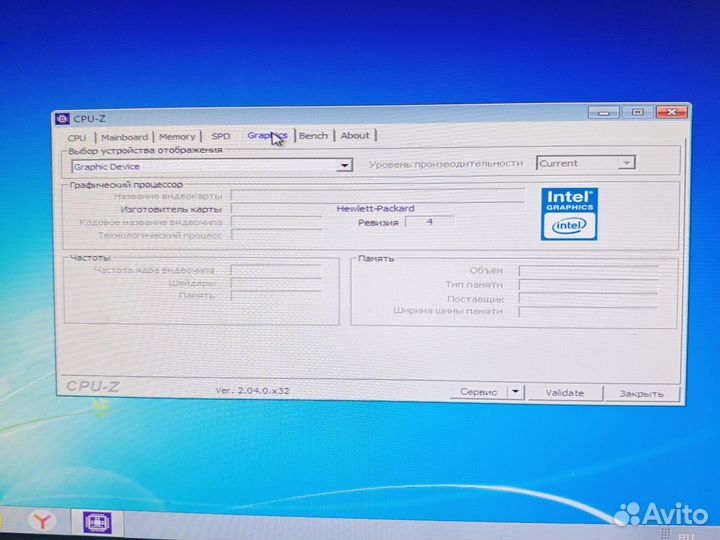Click the Частота ядра видеочипа field
Image resolution: width=720 pixels, height=540 pixels.
(x=276, y=270)
